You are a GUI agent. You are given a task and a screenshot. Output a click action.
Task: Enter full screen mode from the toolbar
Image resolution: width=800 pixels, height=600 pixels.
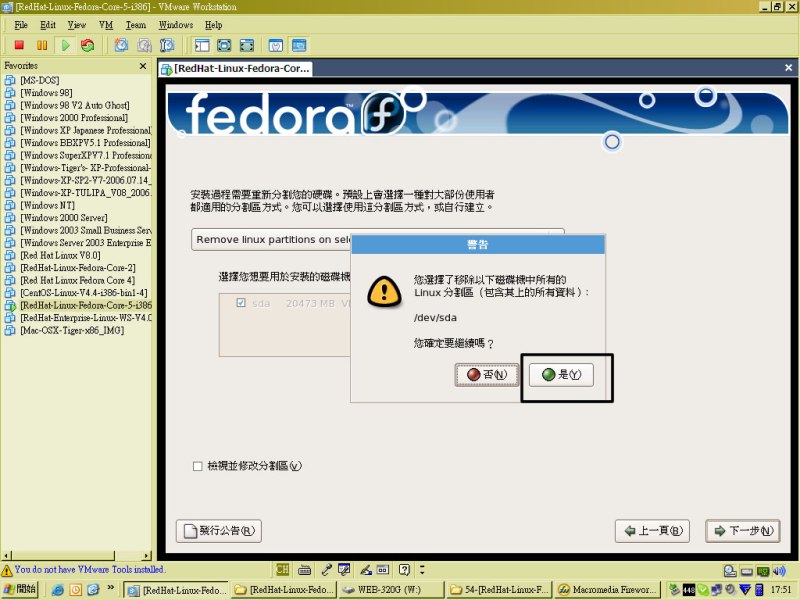tap(247, 45)
